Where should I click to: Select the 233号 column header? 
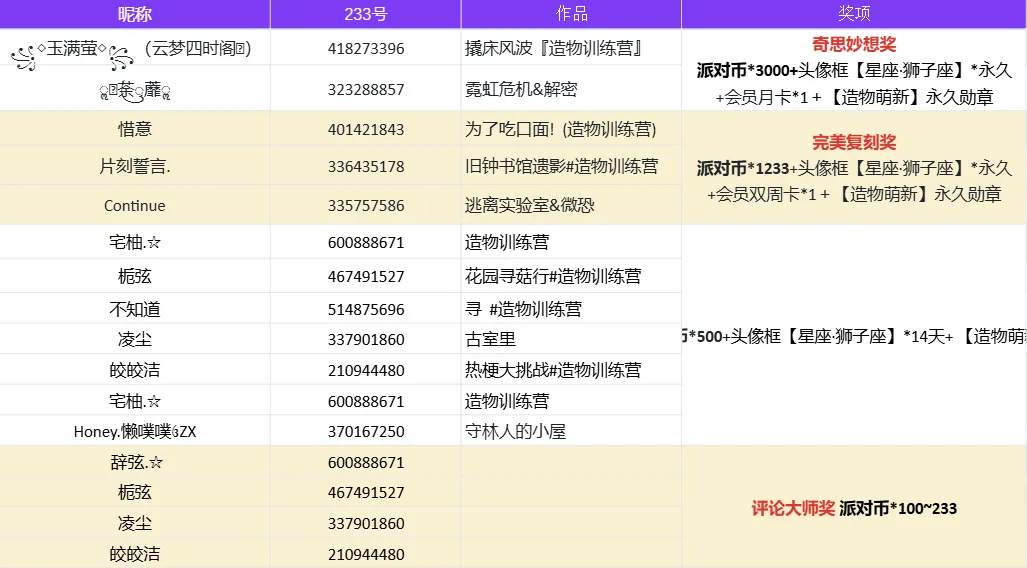pyautogui.click(x=365, y=14)
